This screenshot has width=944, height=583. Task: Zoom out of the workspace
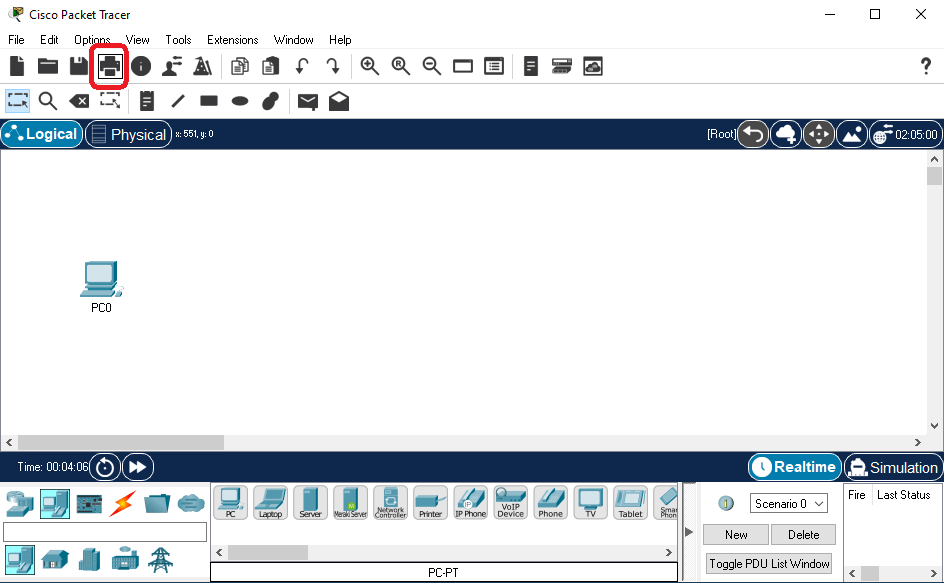tap(432, 66)
